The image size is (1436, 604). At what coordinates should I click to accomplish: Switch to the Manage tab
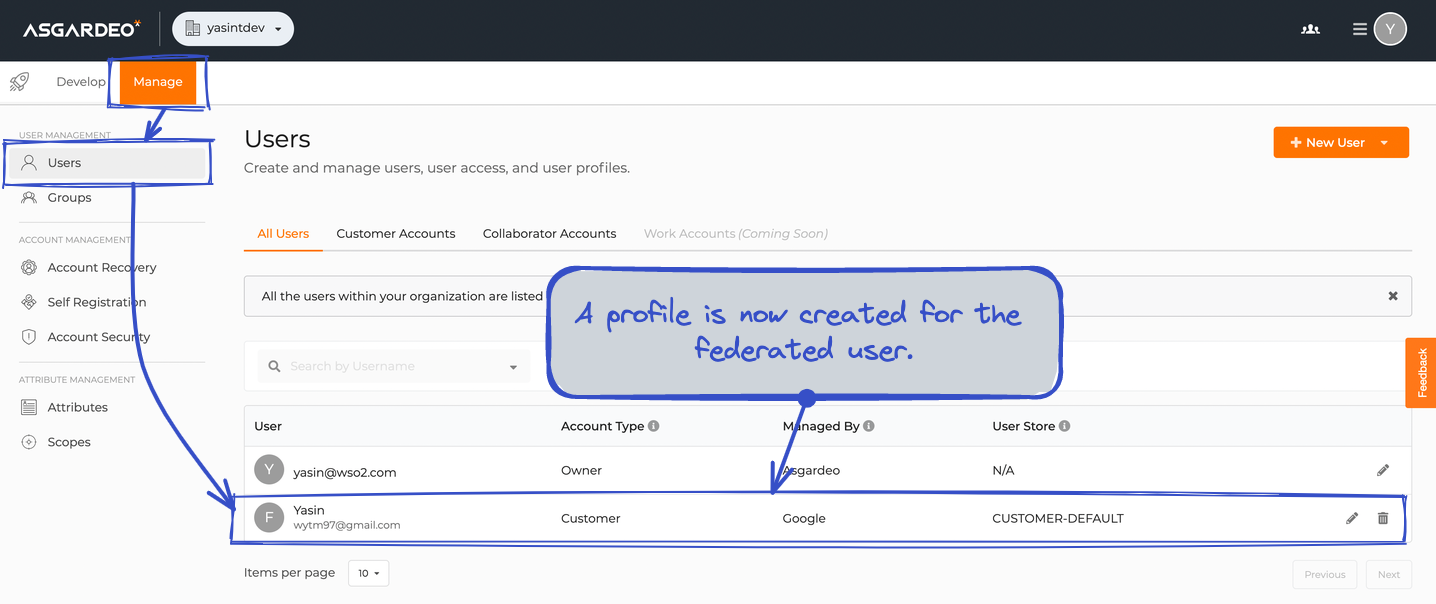point(157,82)
